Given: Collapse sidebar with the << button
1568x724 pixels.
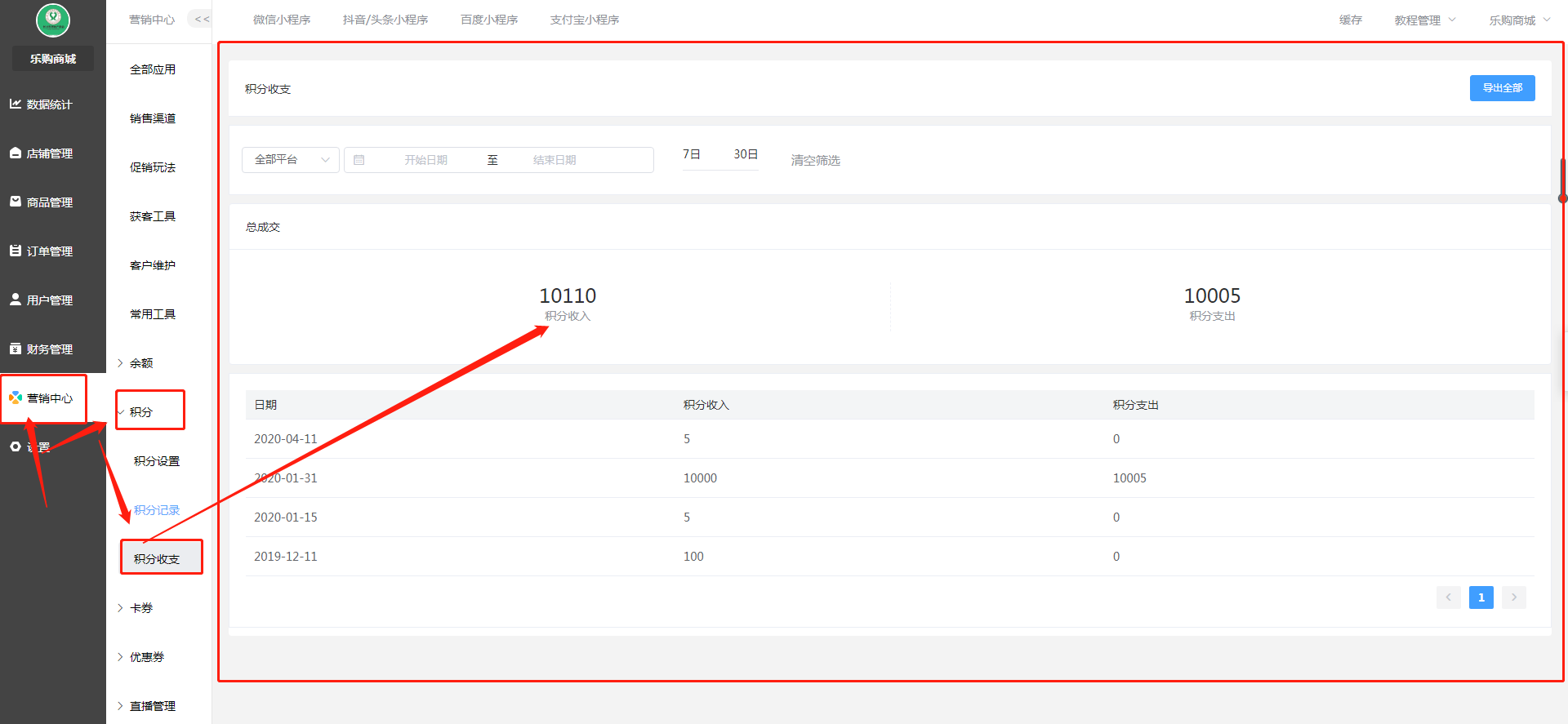Looking at the screenshot, I should click(x=201, y=19).
